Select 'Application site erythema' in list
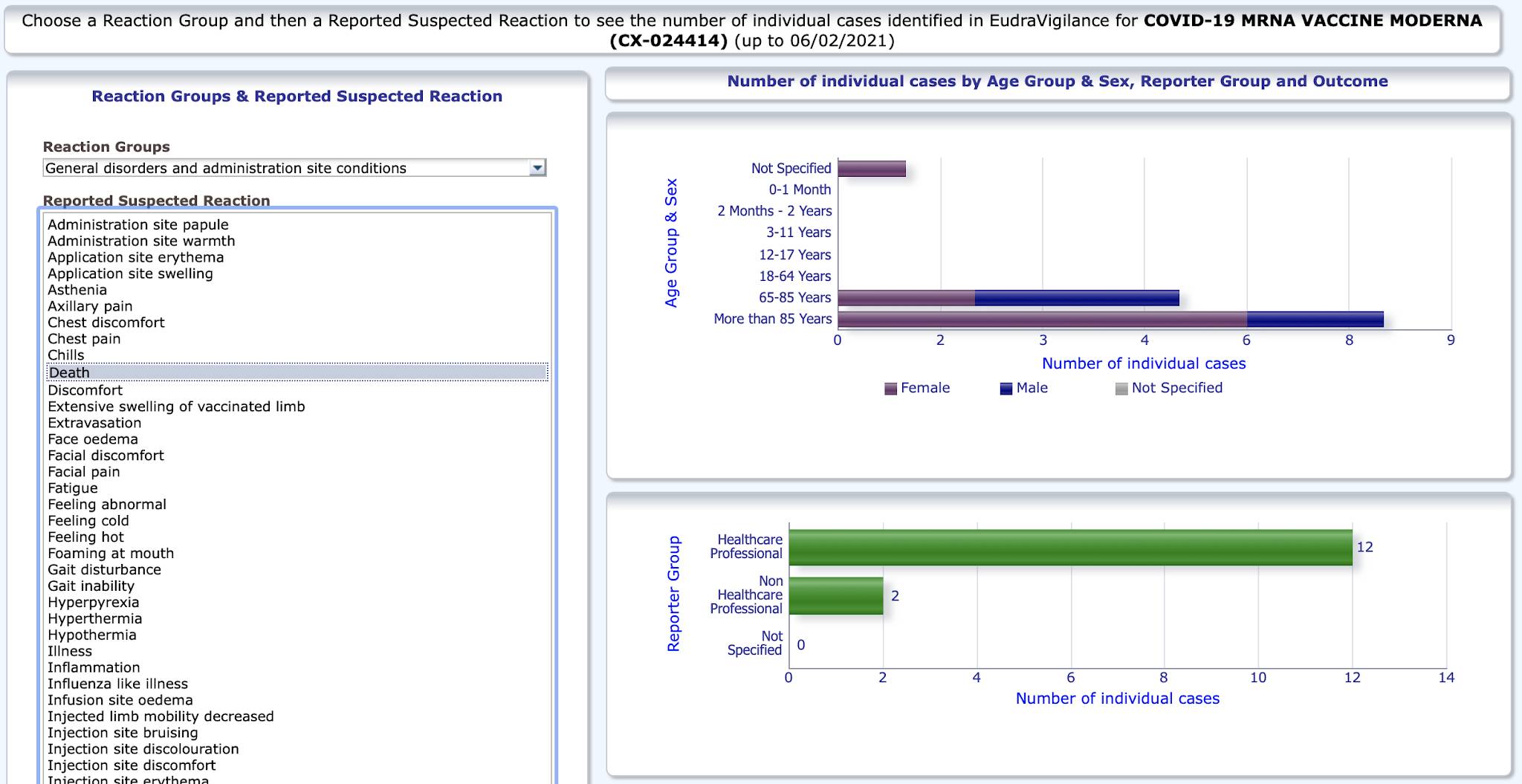This screenshot has width=1522, height=784. tap(135, 257)
